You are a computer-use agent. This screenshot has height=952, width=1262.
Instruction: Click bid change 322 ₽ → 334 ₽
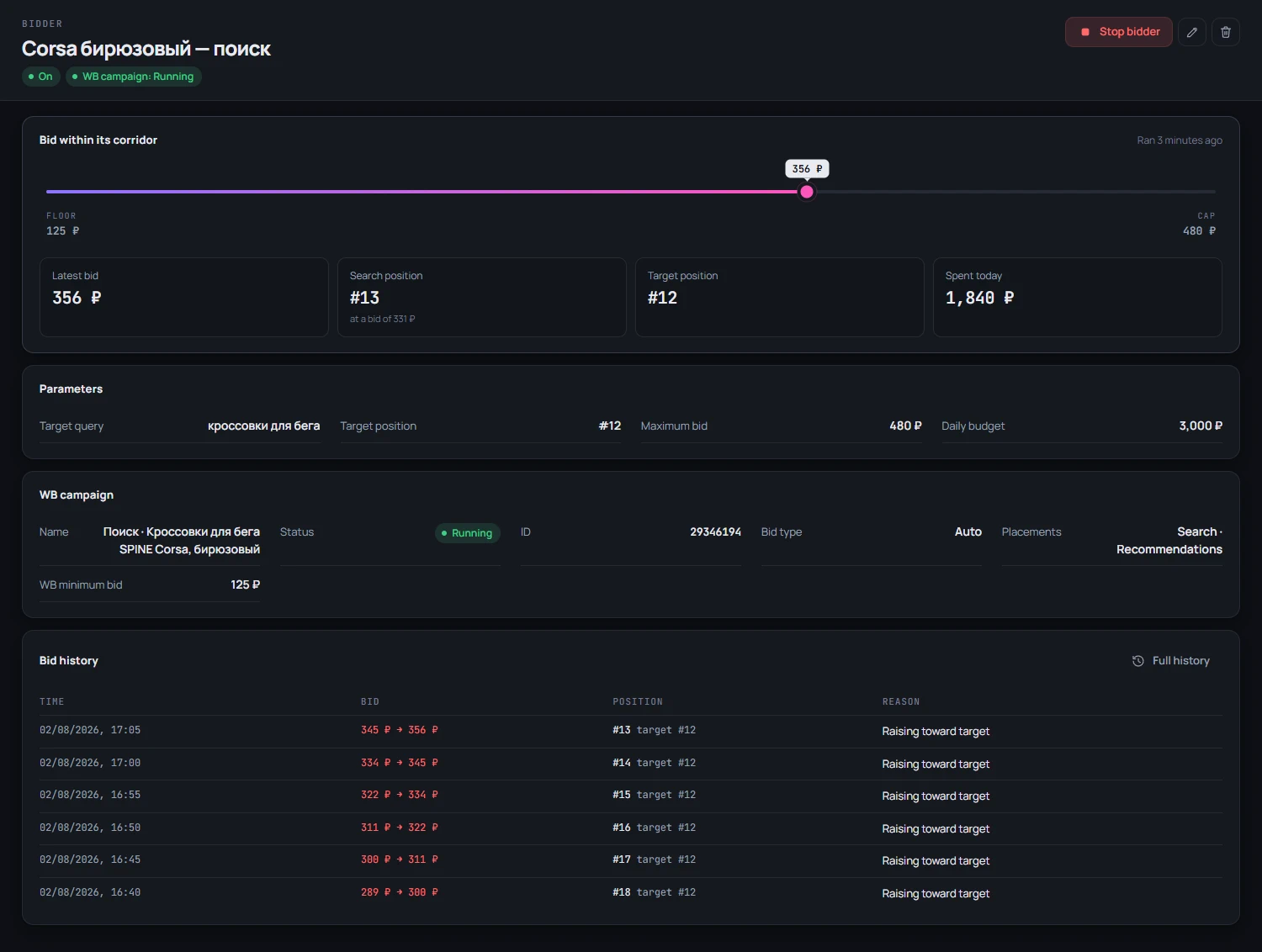pos(400,796)
